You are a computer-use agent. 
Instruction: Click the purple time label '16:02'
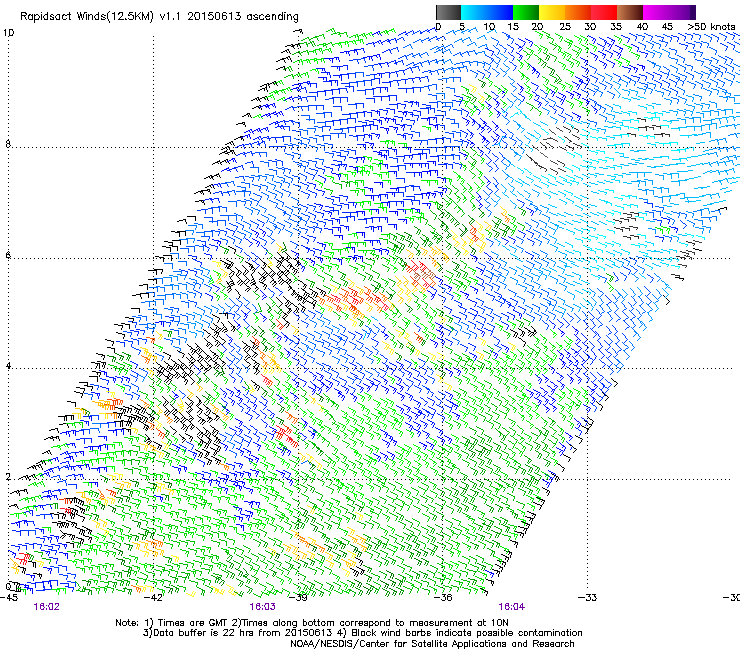(47, 607)
